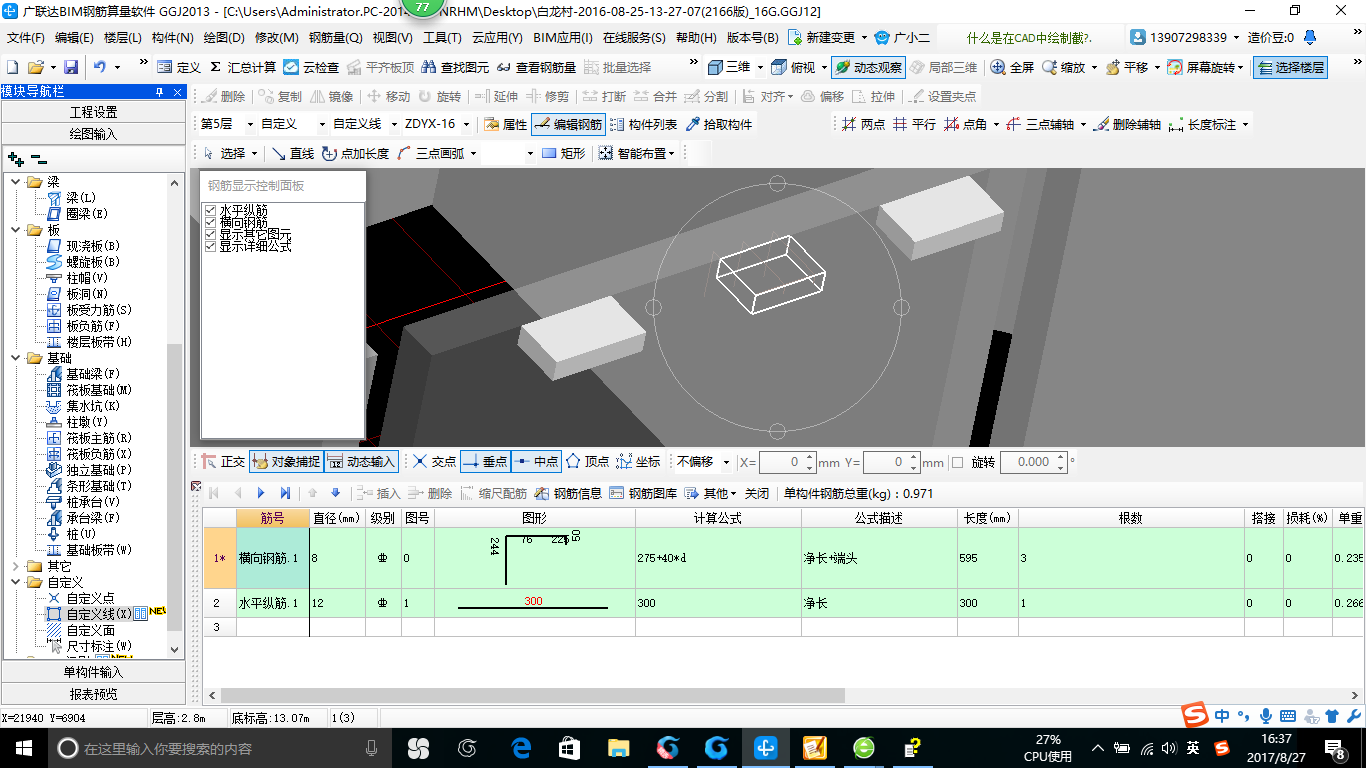This screenshot has width=1366, height=768.
Task: Select the 镜像 mirror tool
Action: click(x=331, y=96)
